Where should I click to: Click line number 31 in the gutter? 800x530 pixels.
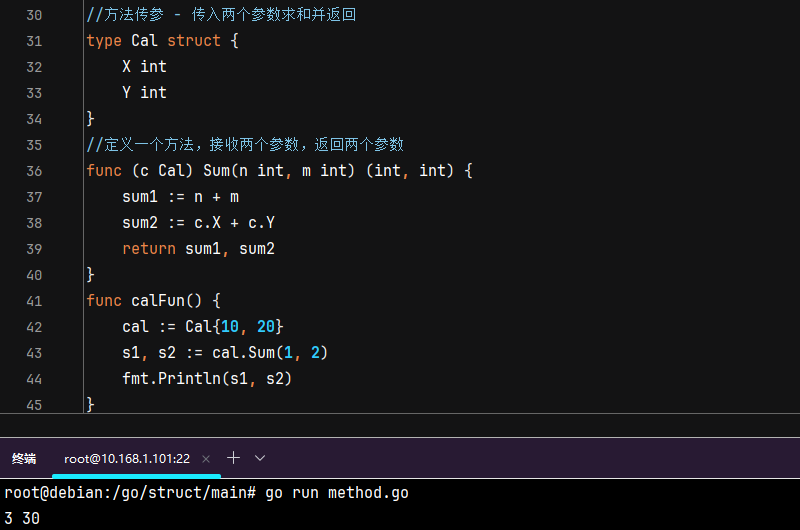click(33, 41)
